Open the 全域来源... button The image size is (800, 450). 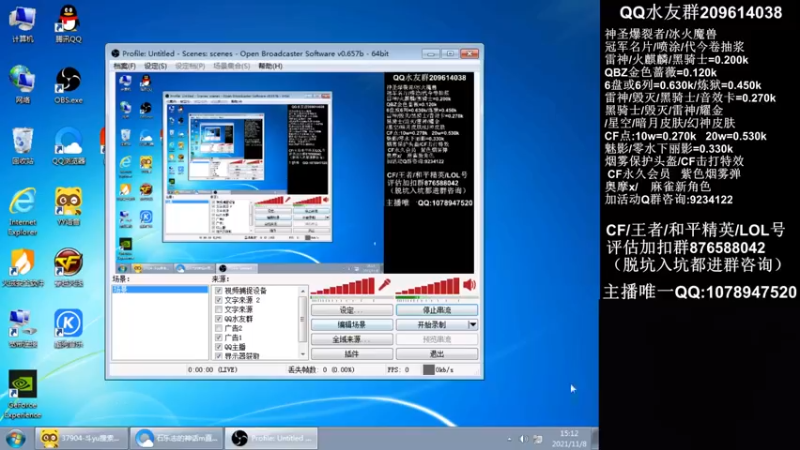coord(352,339)
